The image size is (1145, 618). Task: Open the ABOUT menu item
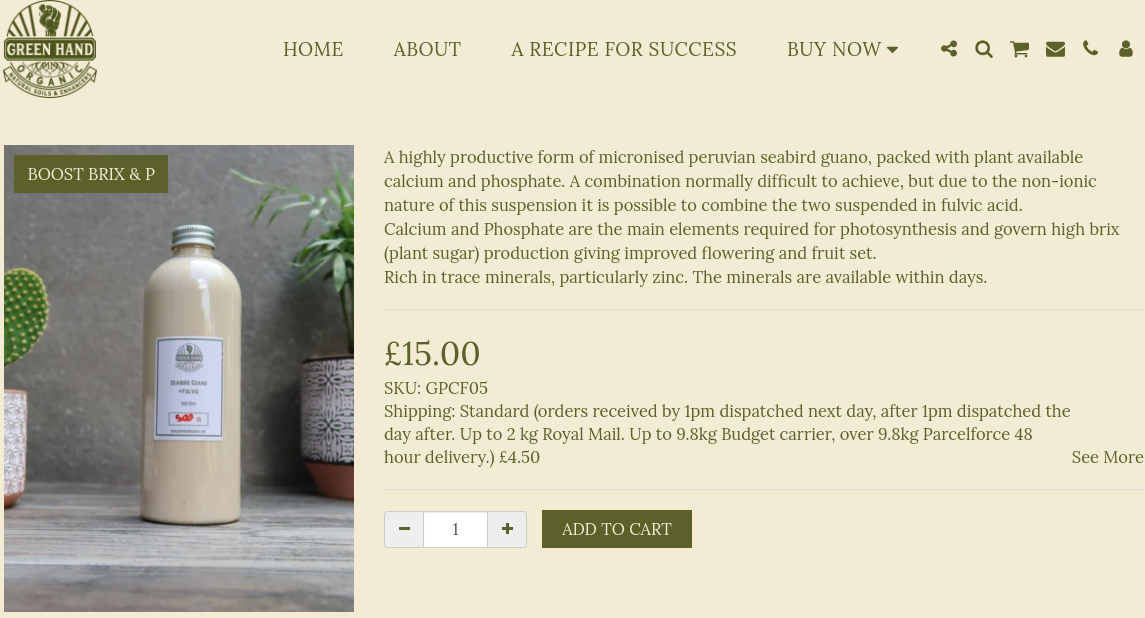click(x=427, y=49)
